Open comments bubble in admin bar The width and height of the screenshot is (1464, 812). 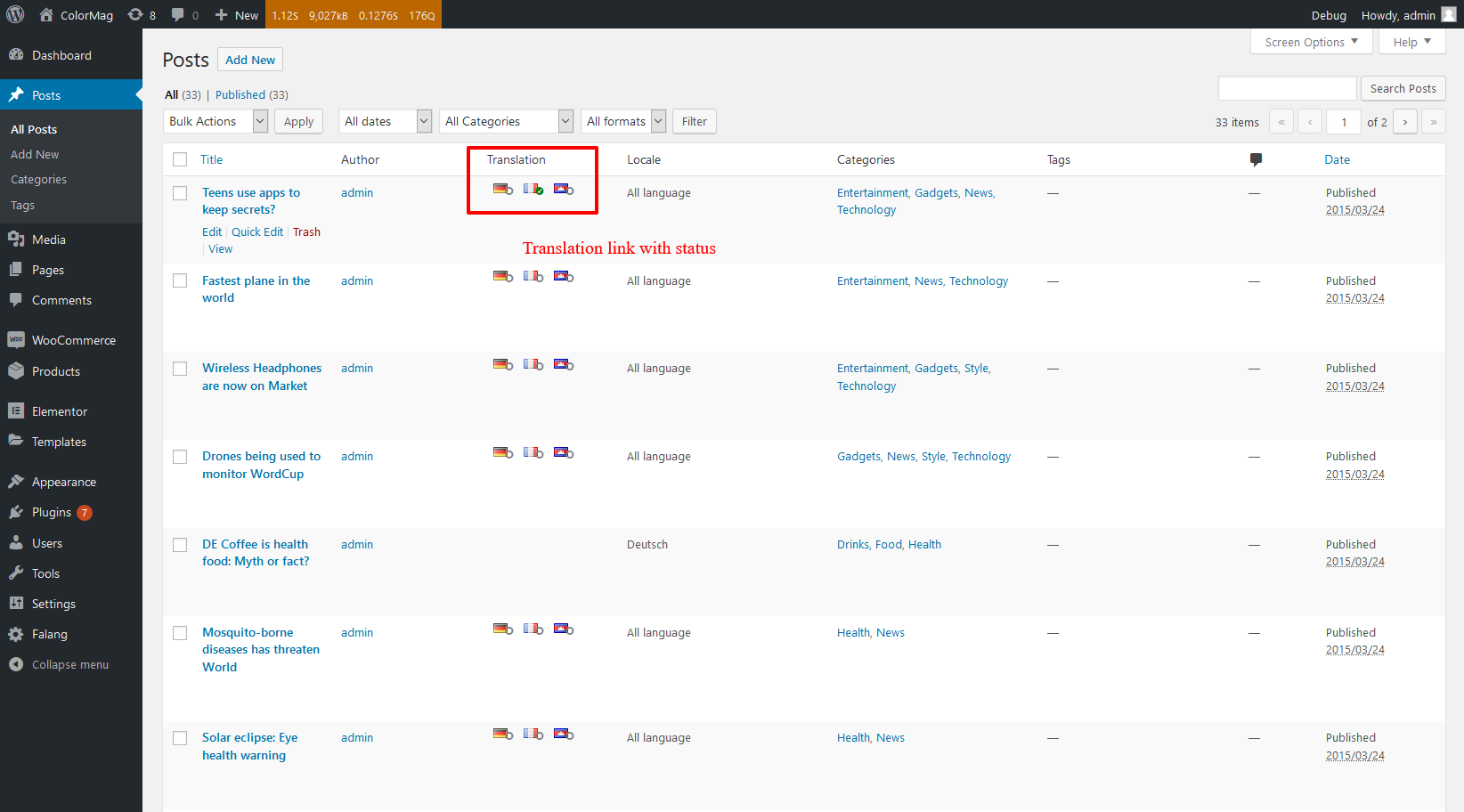(x=185, y=14)
